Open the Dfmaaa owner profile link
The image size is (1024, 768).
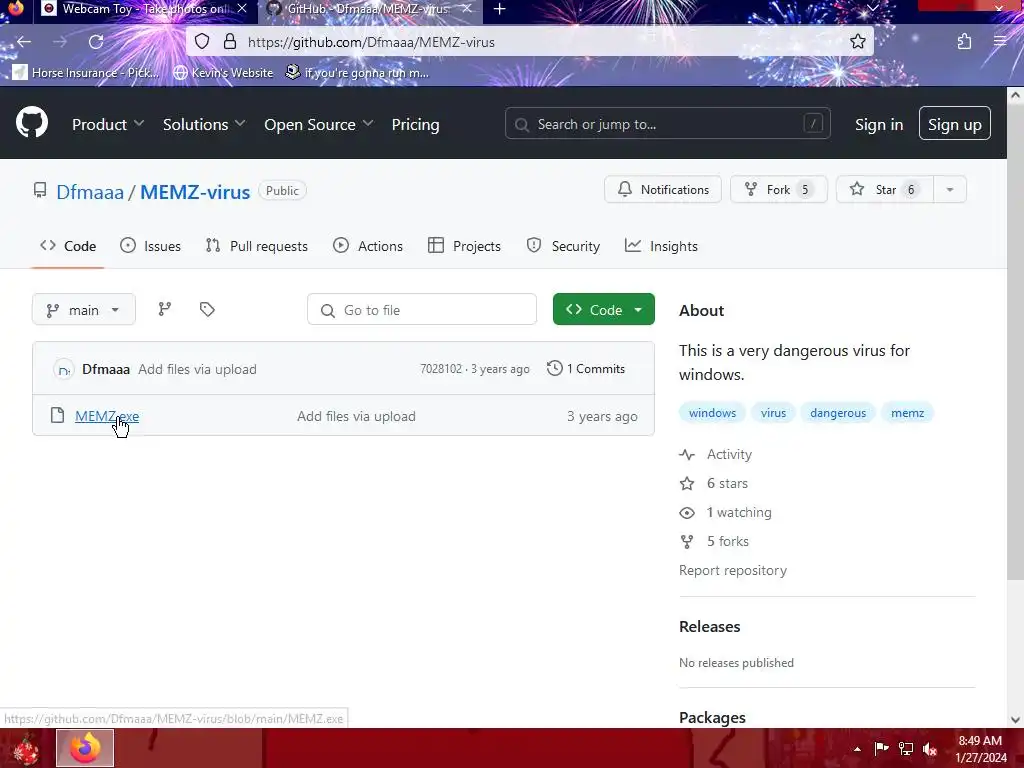(89, 192)
